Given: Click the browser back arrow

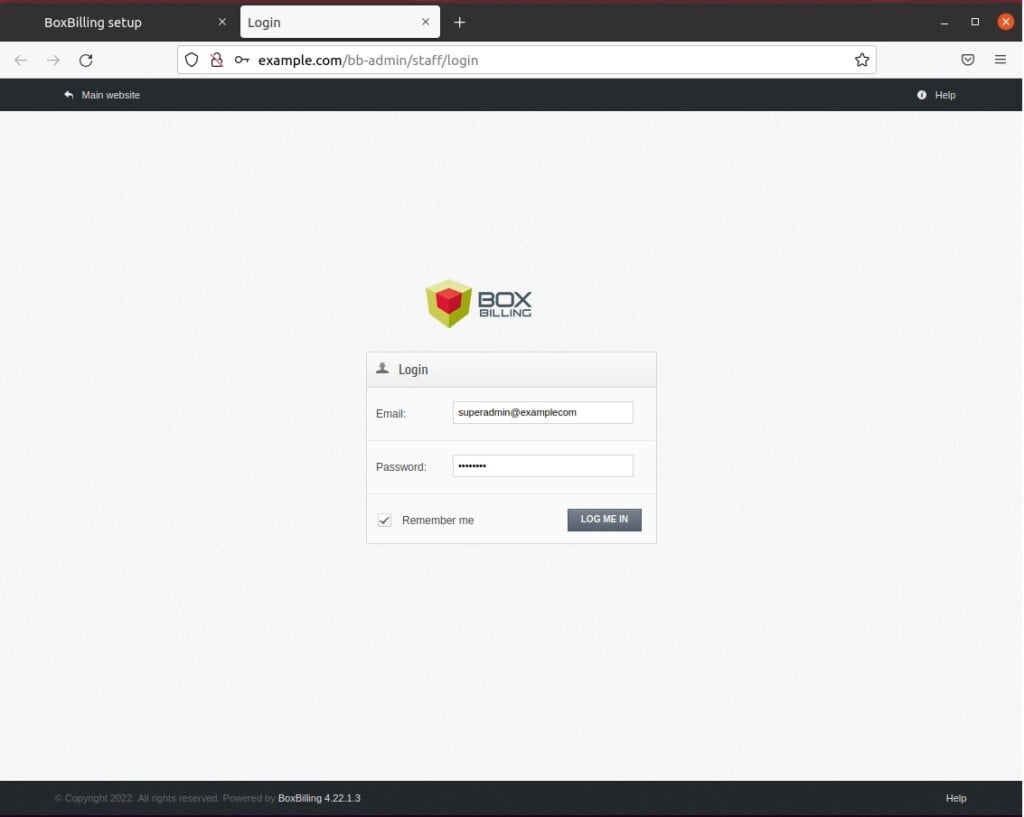Looking at the screenshot, I should (x=21, y=60).
